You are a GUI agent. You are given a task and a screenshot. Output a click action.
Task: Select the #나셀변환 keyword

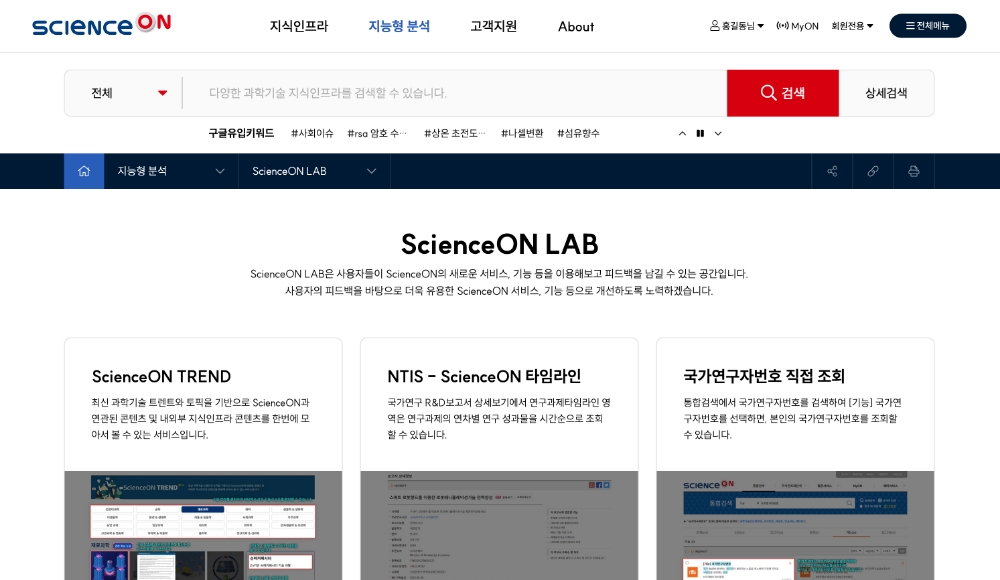tap(522, 133)
